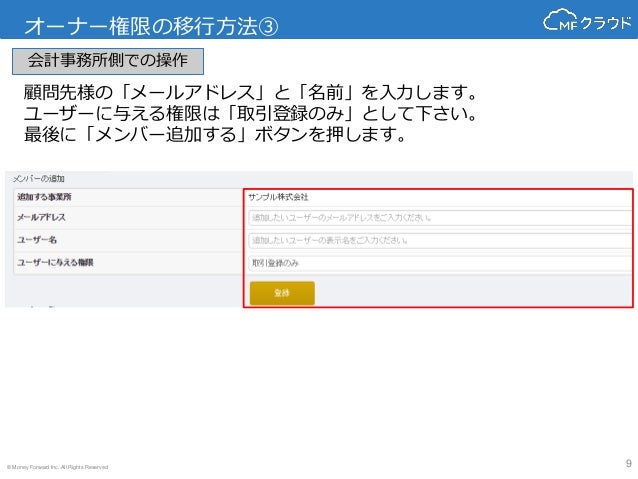Click the 会計事務所側での操作 label box

coord(108,61)
